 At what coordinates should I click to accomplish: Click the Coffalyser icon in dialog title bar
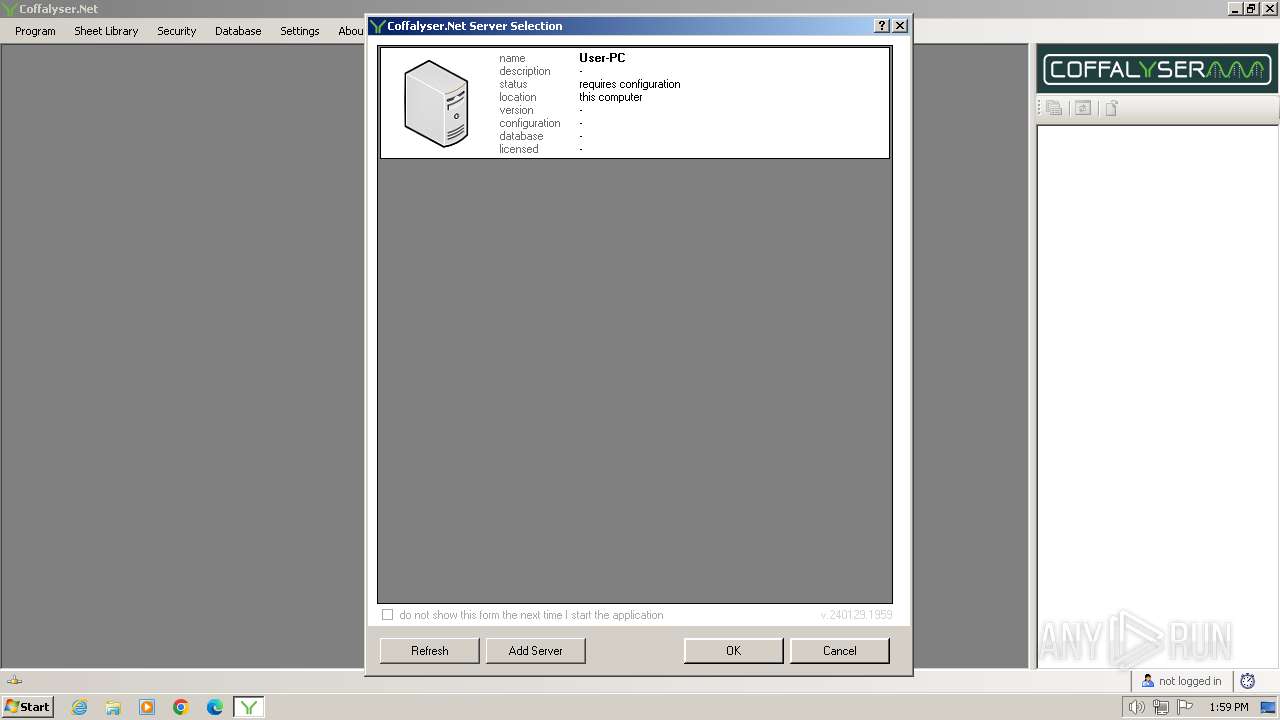tap(377, 26)
